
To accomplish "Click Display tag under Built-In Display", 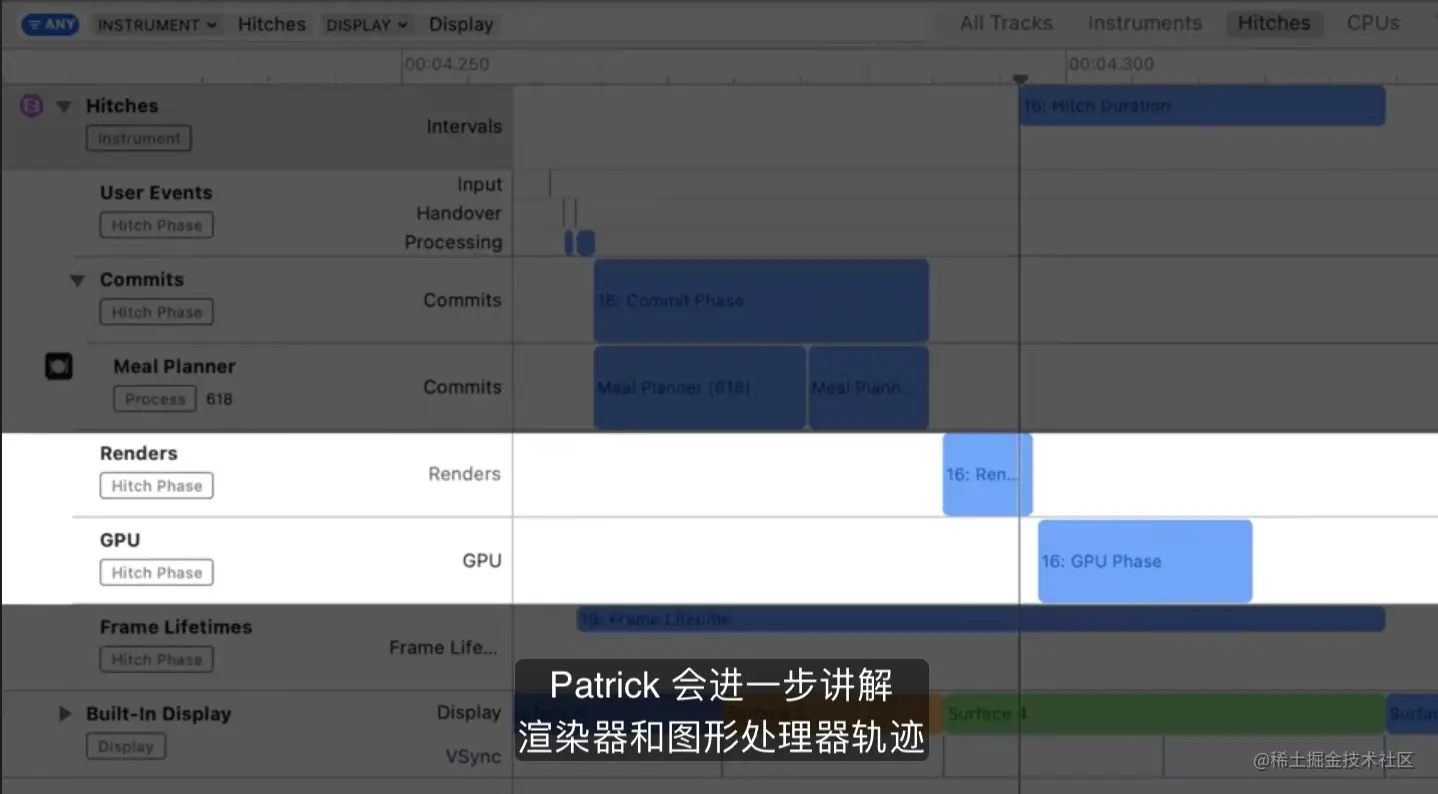I will pos(126,747).
